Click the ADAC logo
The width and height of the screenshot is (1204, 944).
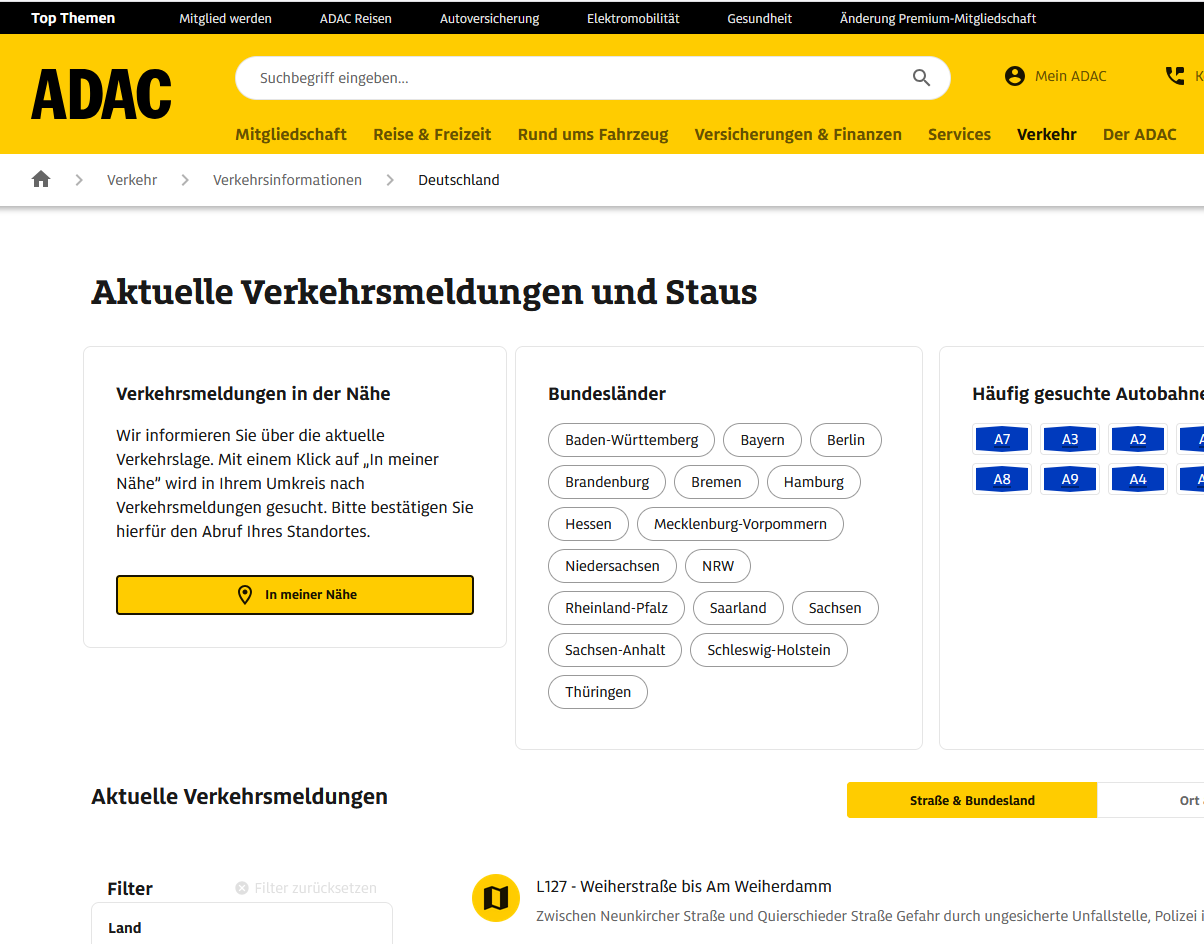click(x=101, y=95)
